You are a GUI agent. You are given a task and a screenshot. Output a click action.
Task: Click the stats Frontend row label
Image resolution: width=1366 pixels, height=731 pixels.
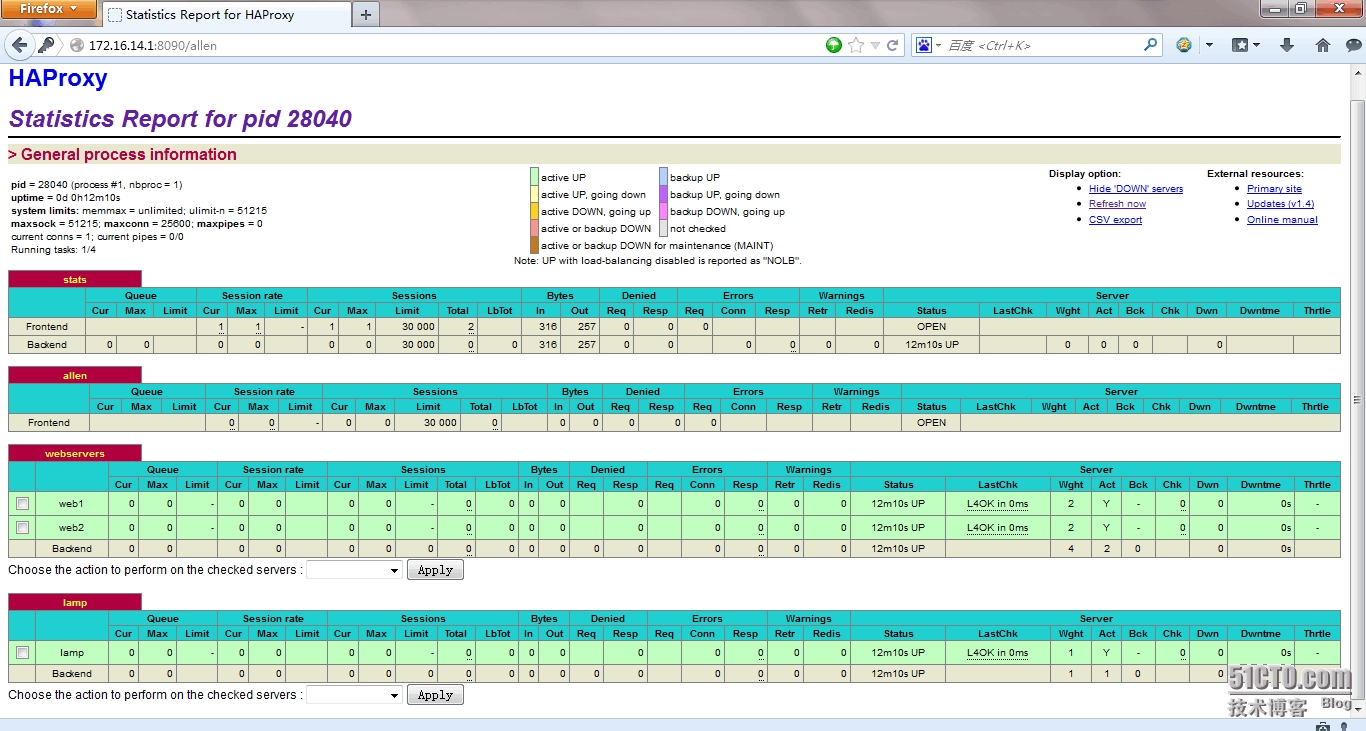click(x=47, y=326)
